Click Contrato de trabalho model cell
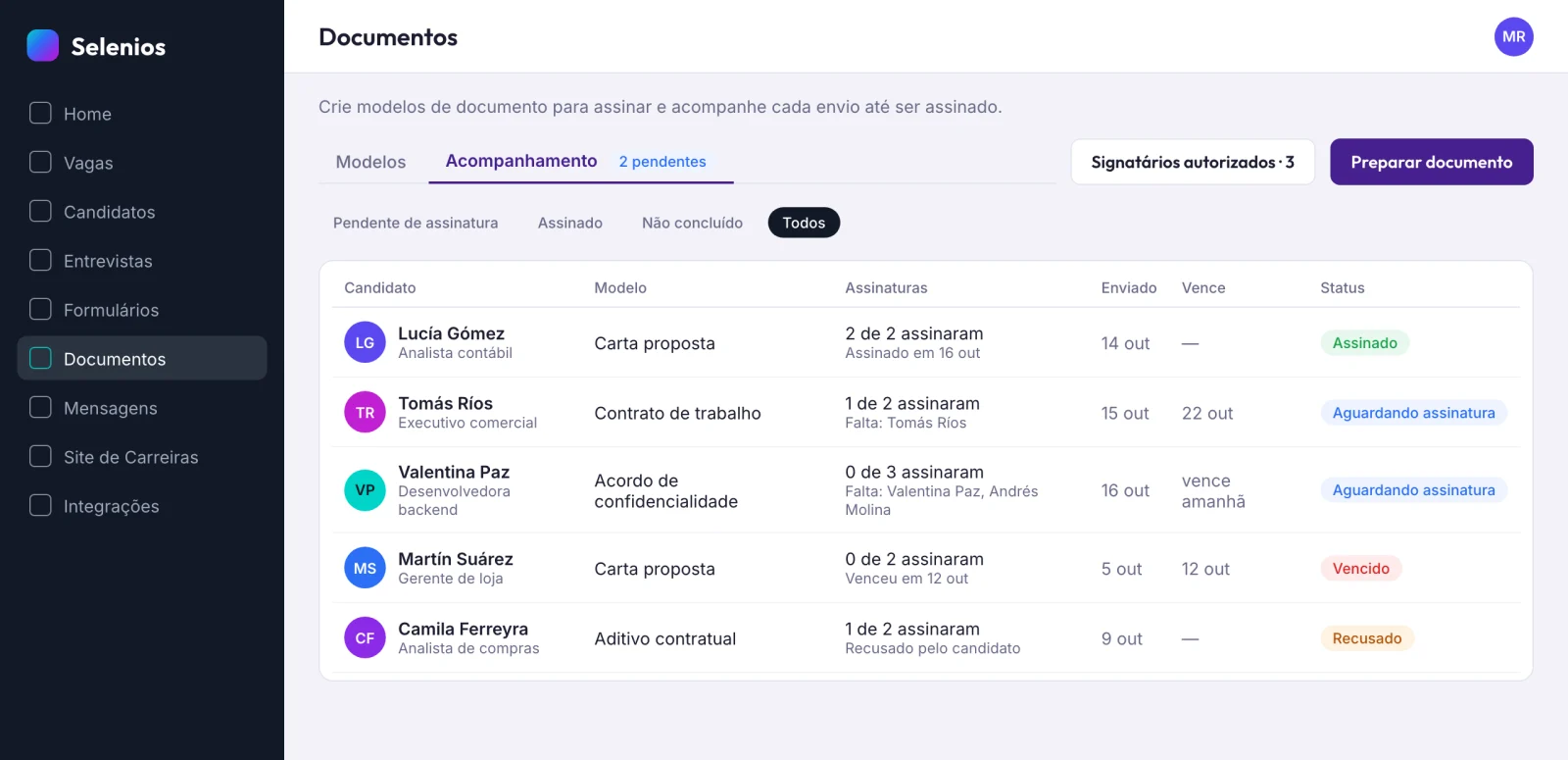This screenshot has width=1568, height=760. point(678,413)
